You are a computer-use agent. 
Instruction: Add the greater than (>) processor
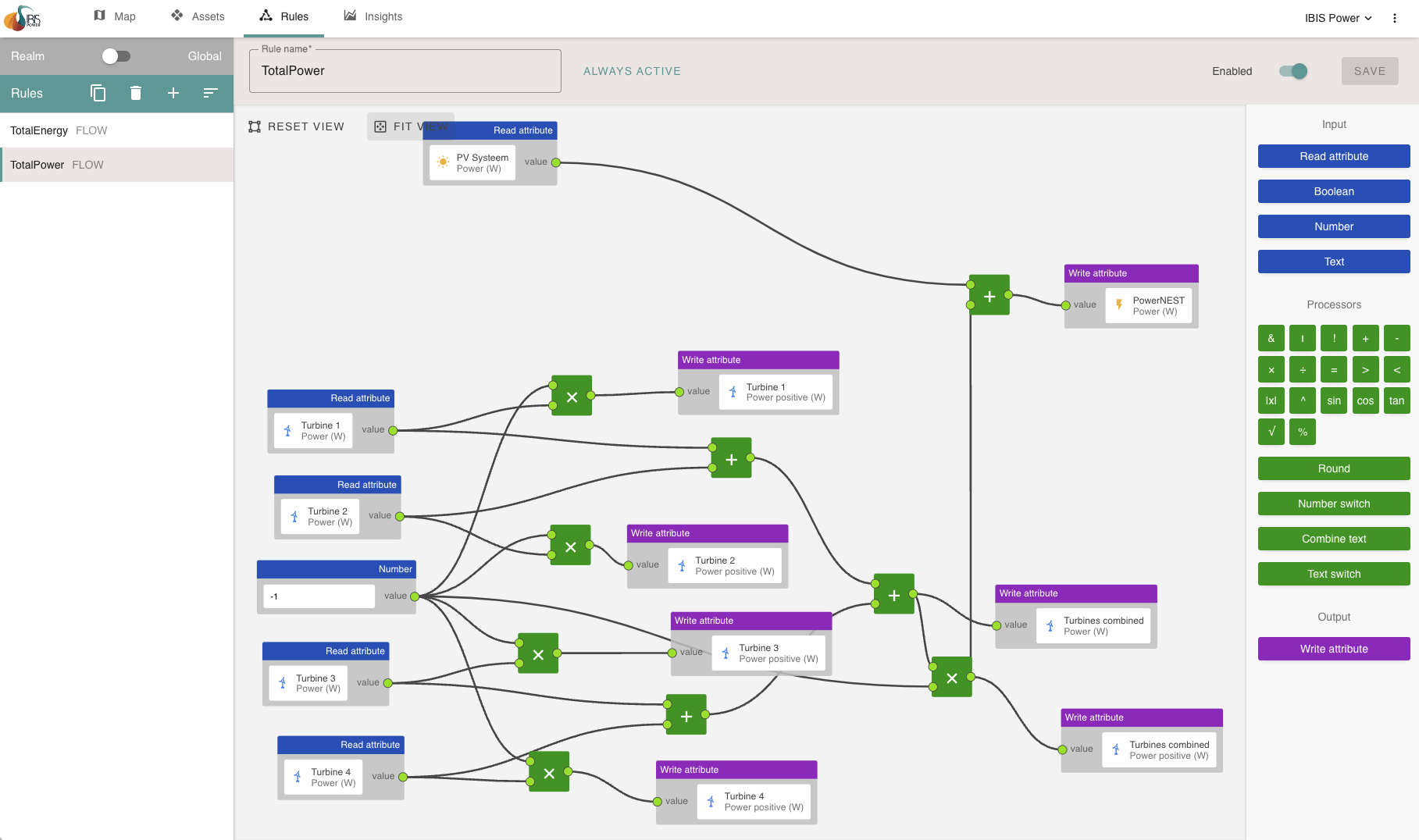coord(1365,369)
